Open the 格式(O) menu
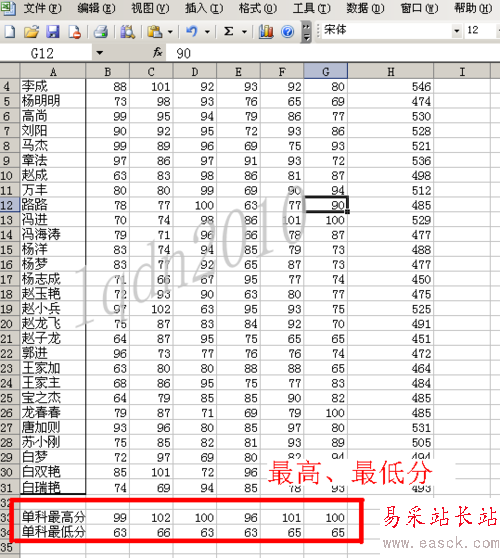This screenshot has width=500, height=558. 258,8
